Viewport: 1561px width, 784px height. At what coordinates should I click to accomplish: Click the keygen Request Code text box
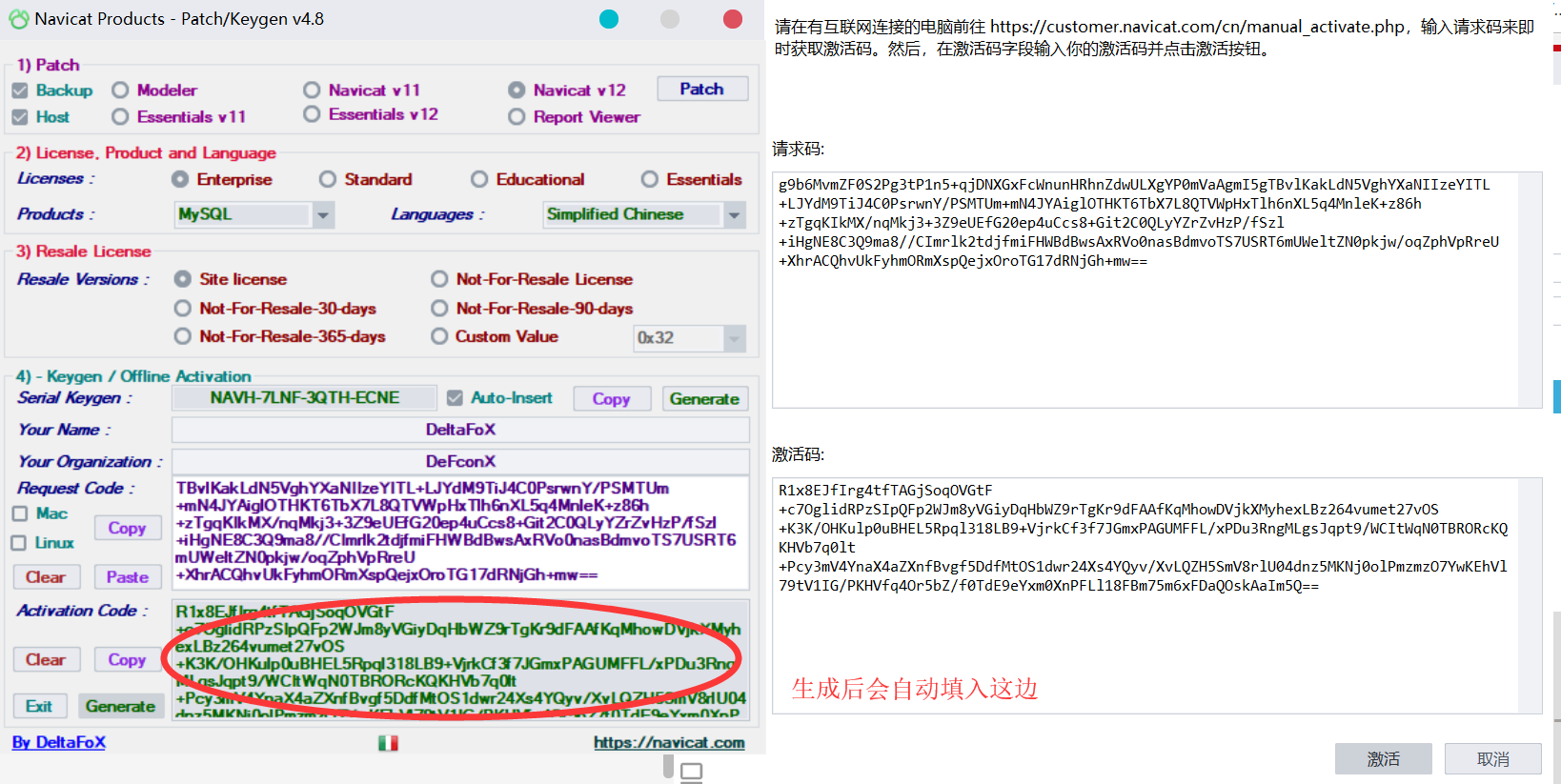pyautogui.click(x=460, y=532)
